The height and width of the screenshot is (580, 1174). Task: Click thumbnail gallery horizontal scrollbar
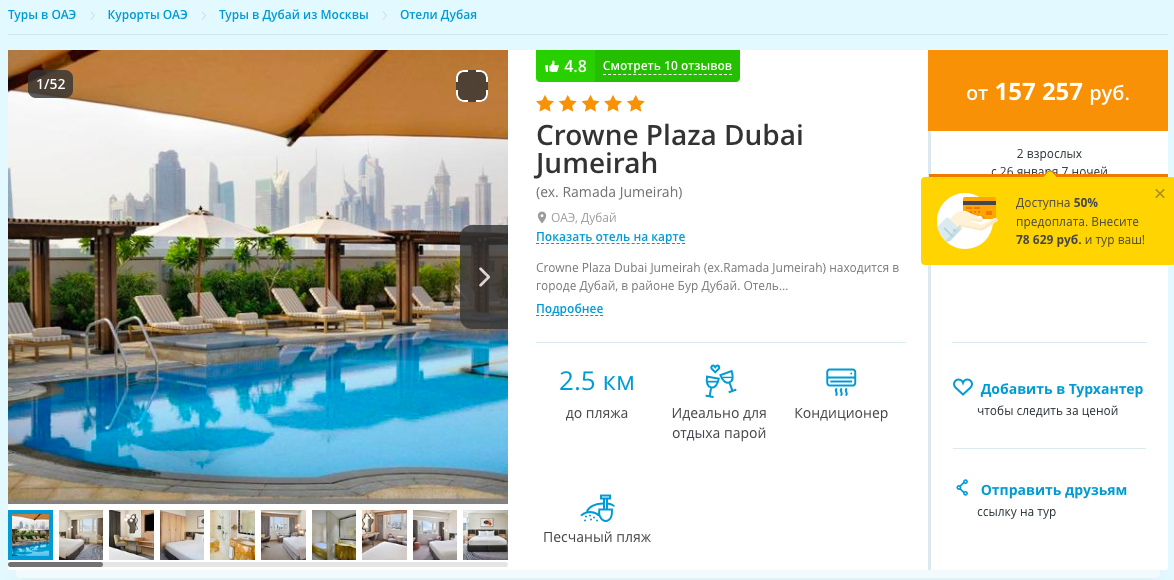point(55,564)
